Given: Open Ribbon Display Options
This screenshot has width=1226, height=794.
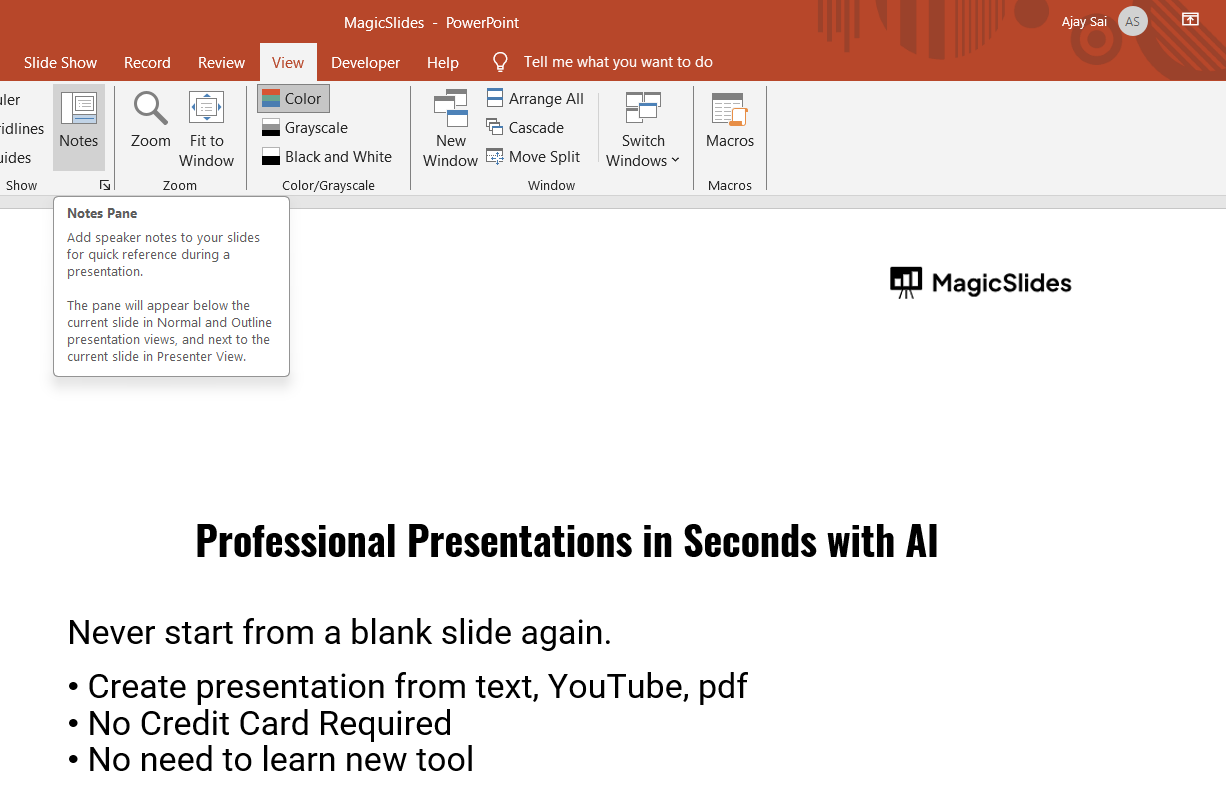Looking at the screenshot, I should tap(1190, 20).
